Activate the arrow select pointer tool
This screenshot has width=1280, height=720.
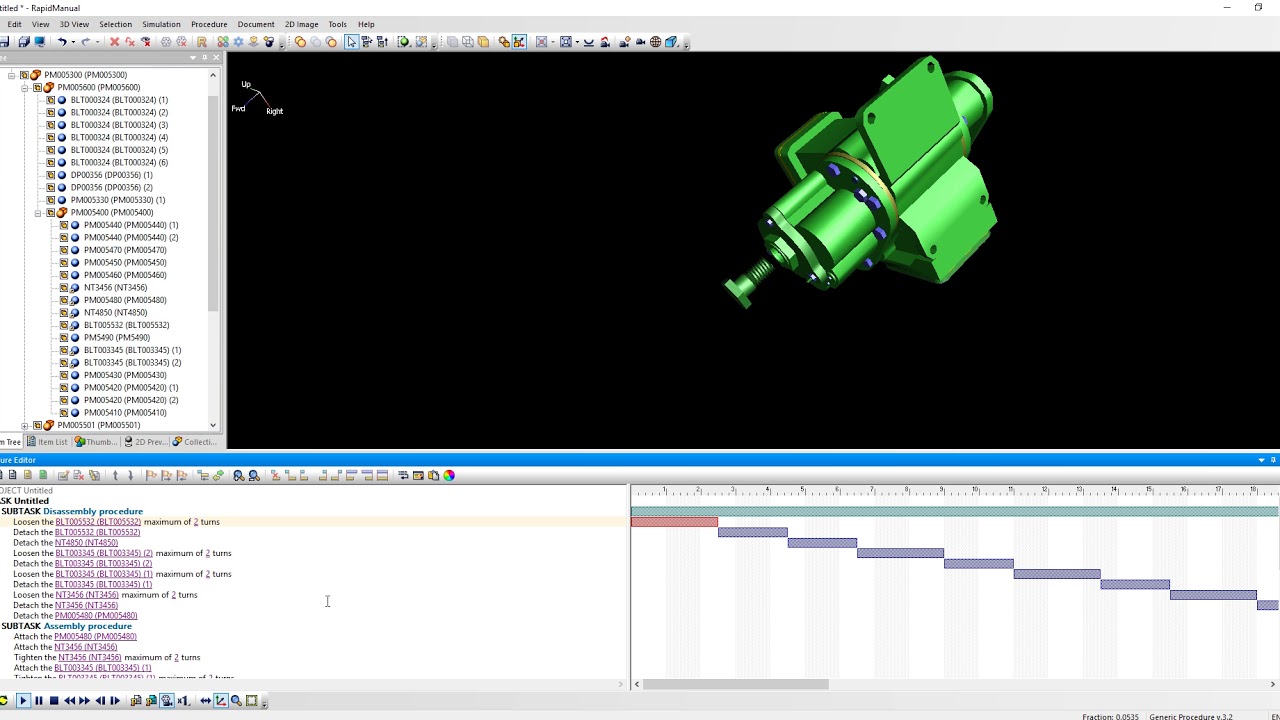tap(351, 42)
